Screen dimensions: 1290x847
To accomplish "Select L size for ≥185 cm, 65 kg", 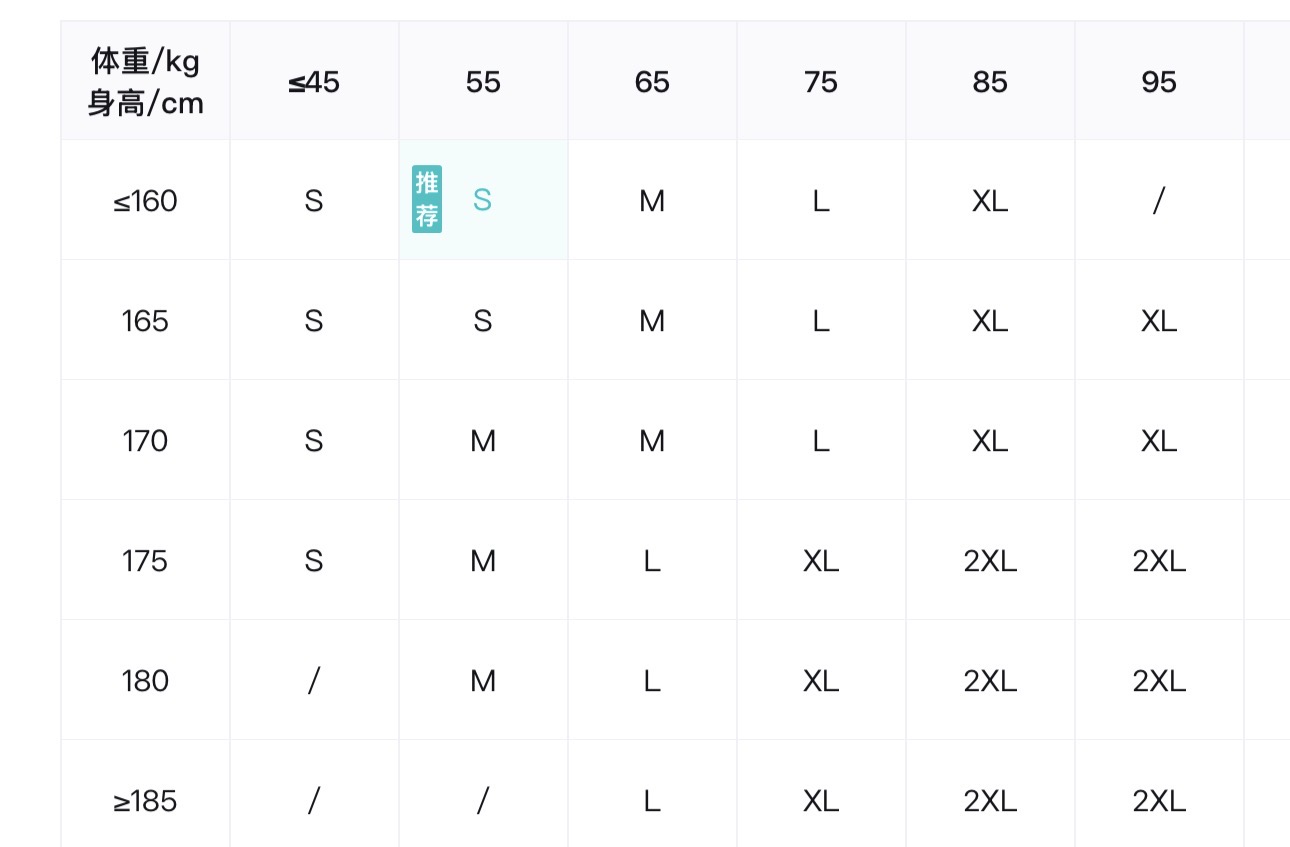I will [652, 801].
